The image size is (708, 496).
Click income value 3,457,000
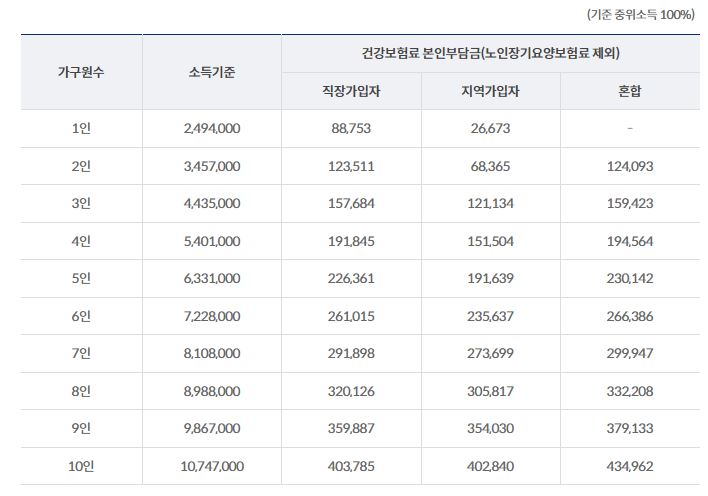coord(212,166)
